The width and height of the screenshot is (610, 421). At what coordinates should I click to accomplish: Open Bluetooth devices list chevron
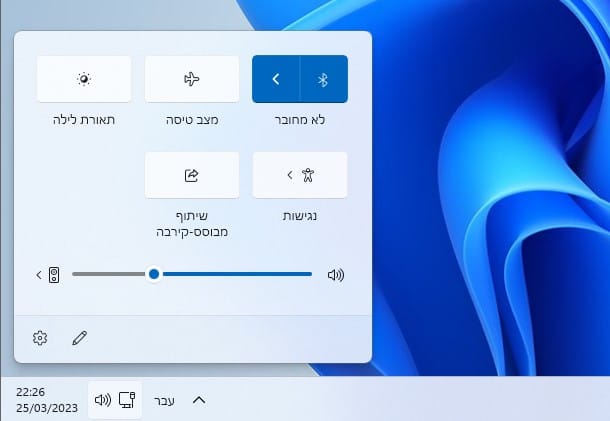tap(276, 79)
